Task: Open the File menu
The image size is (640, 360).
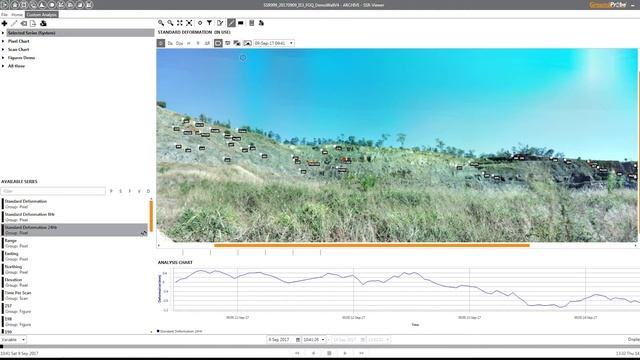Action: [x=4, y=14]
